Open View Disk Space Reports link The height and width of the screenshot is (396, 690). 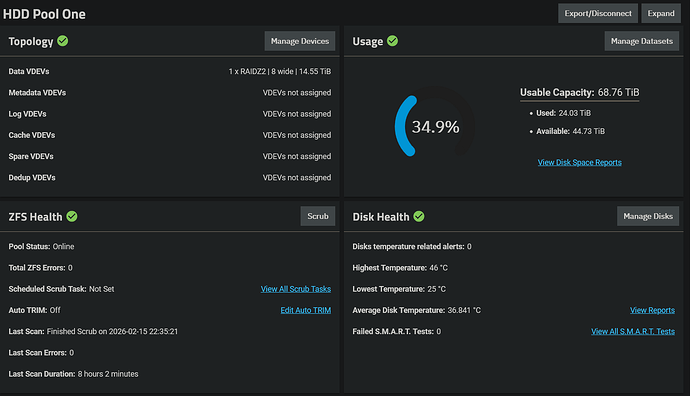[580, 162]
